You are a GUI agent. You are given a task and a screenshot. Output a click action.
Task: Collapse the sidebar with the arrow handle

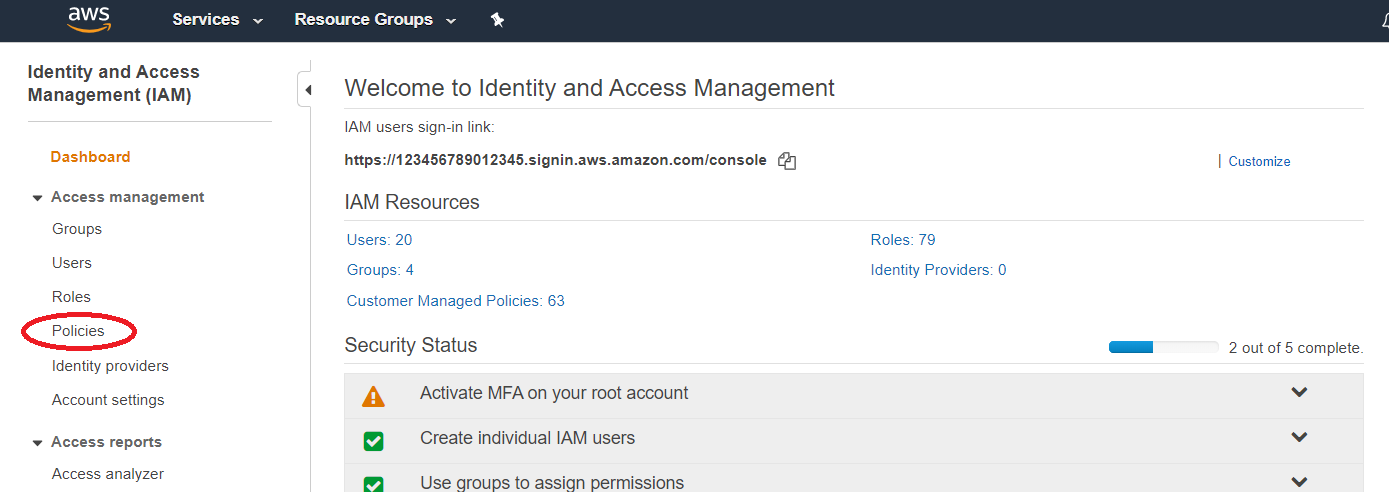coord(307,90)
